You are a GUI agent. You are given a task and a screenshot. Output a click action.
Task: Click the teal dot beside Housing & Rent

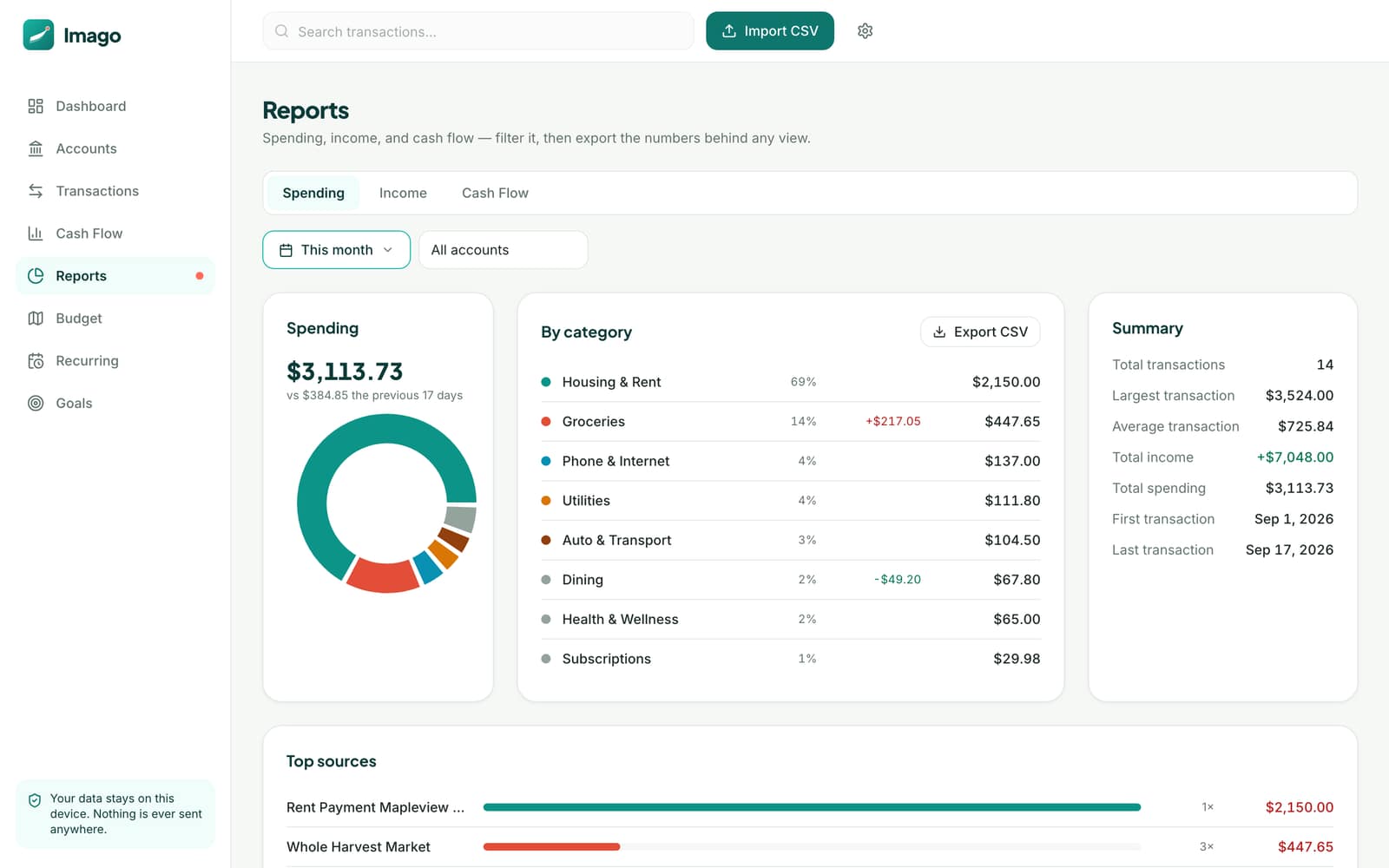(546, 382)
